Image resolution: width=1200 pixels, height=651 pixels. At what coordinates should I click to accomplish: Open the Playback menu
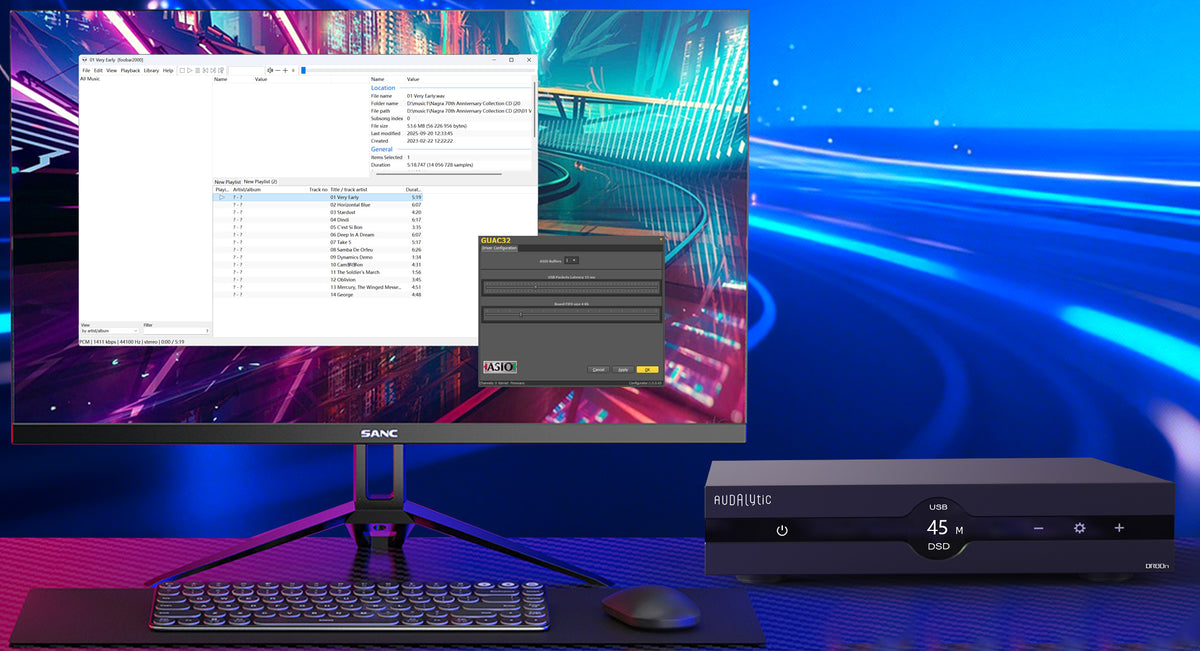pos(130,71)
